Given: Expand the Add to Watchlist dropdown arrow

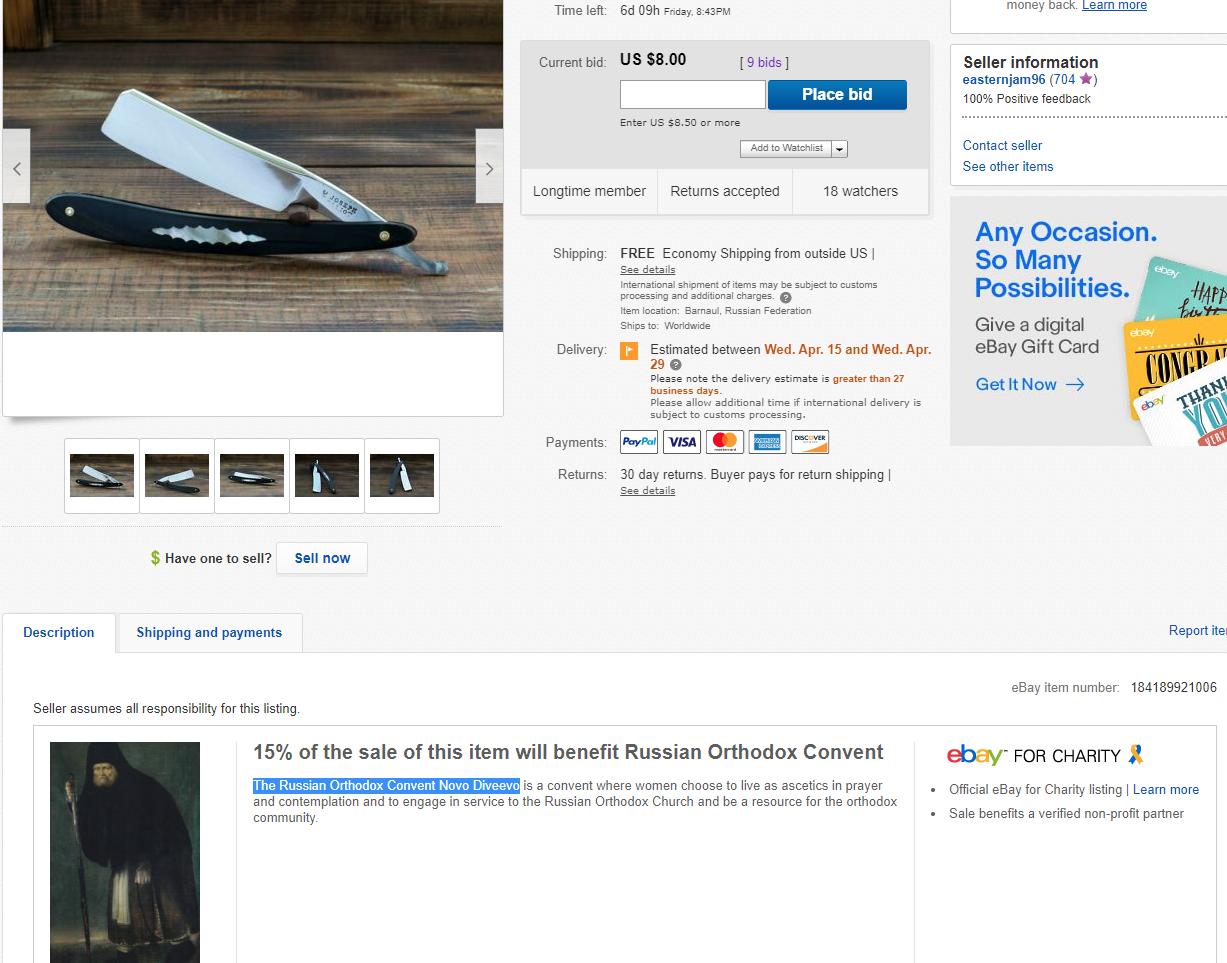Looking at the screenshot, I should 839,149.
